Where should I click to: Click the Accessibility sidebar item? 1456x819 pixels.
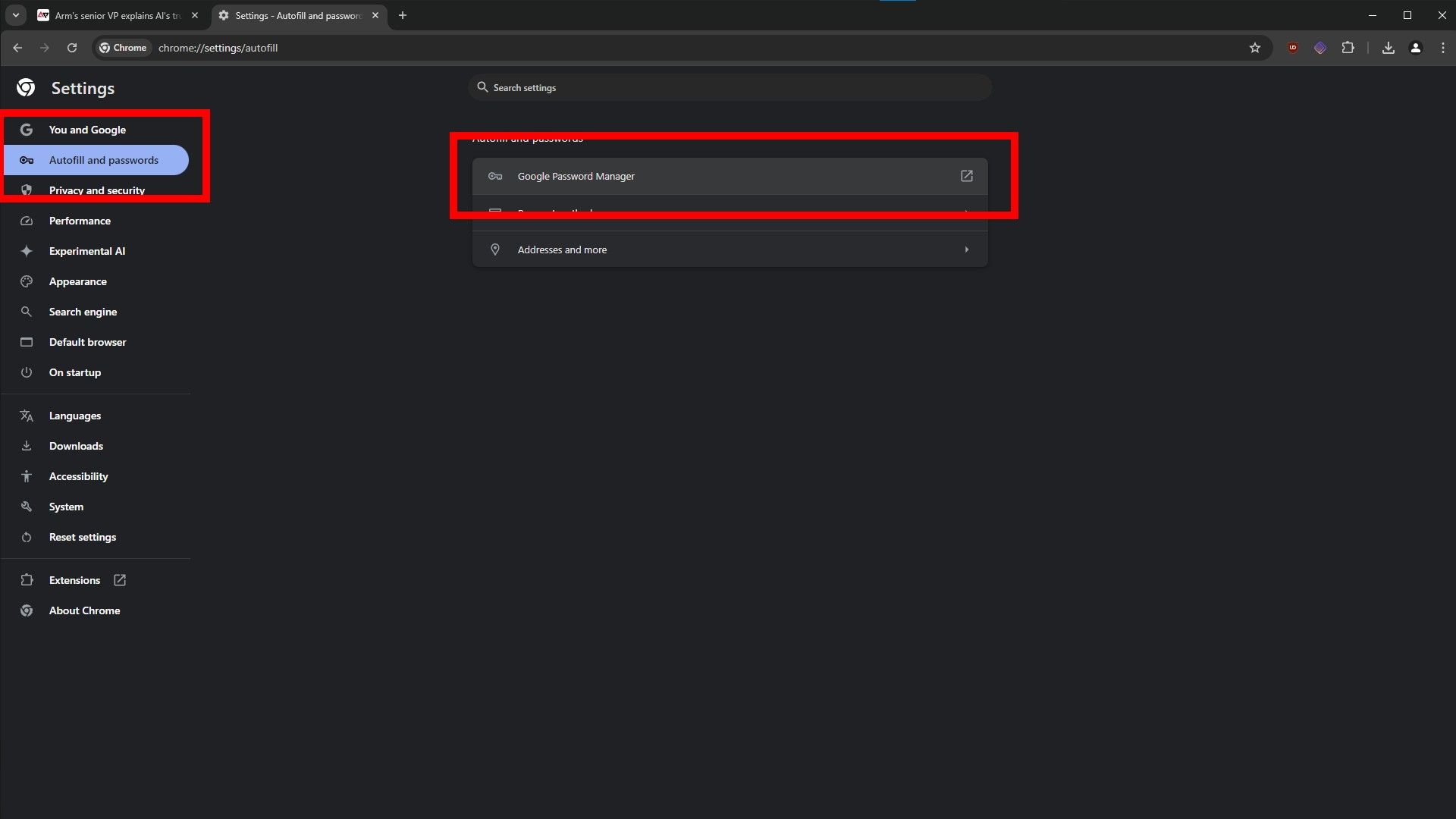click(78, 476)
